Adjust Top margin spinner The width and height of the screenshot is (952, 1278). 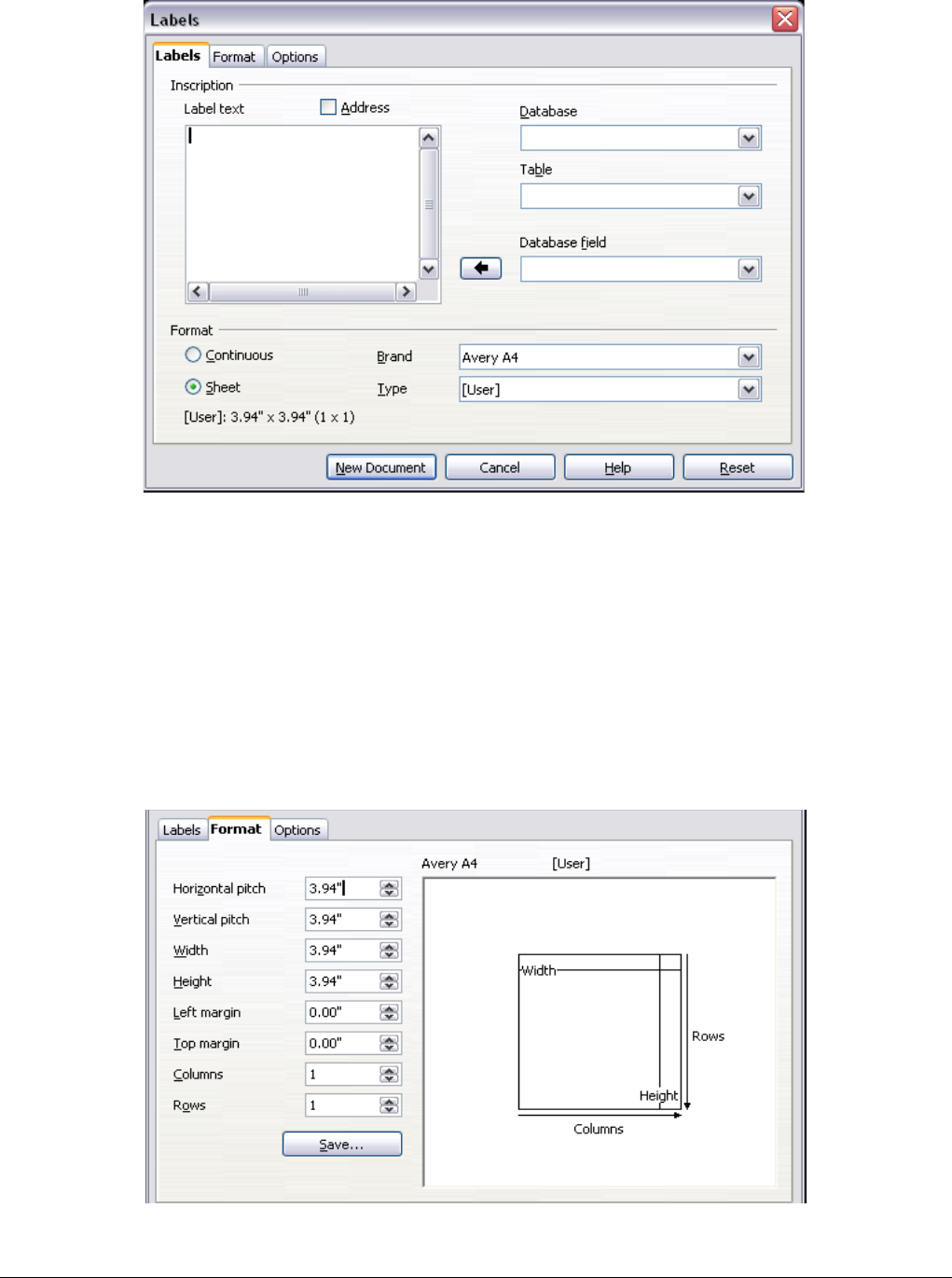(390, 1043)
